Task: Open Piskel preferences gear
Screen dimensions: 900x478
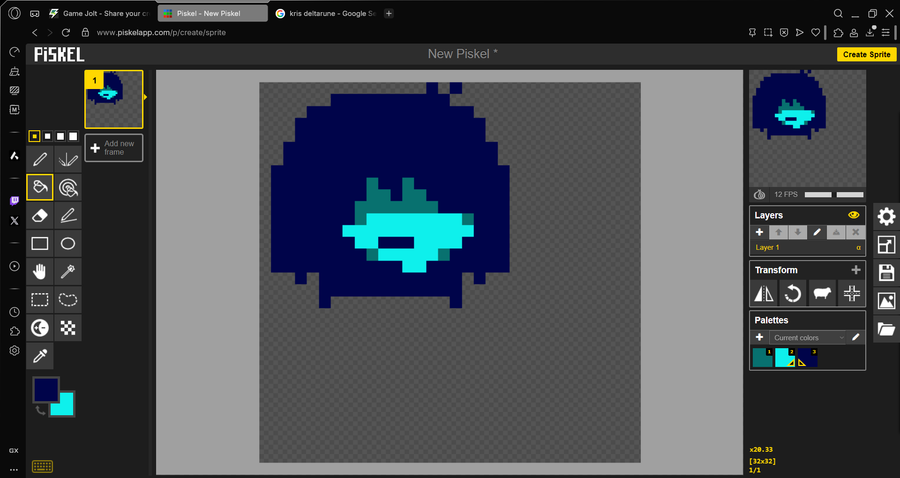Action: pyautogui.click(x=886, y=216)
